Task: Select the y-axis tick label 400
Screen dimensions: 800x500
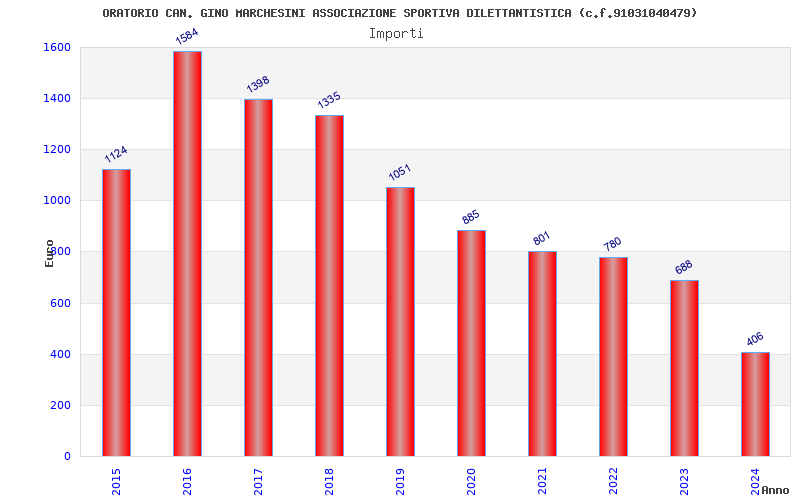Action: pos(60,354)
